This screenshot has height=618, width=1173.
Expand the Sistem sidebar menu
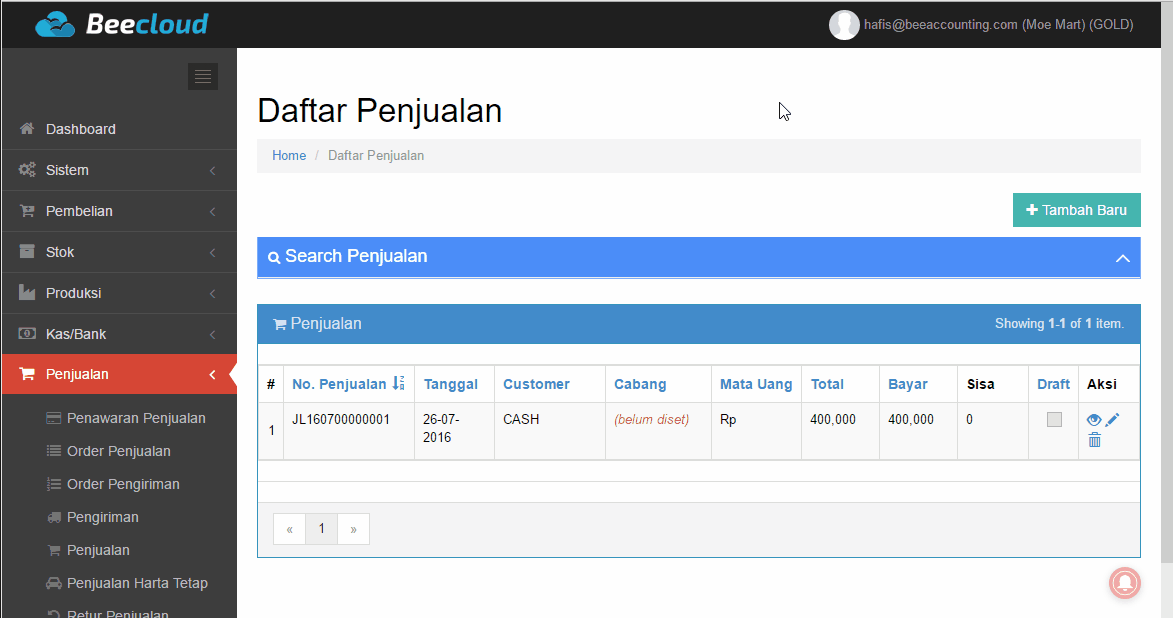[x=67, y=170]
